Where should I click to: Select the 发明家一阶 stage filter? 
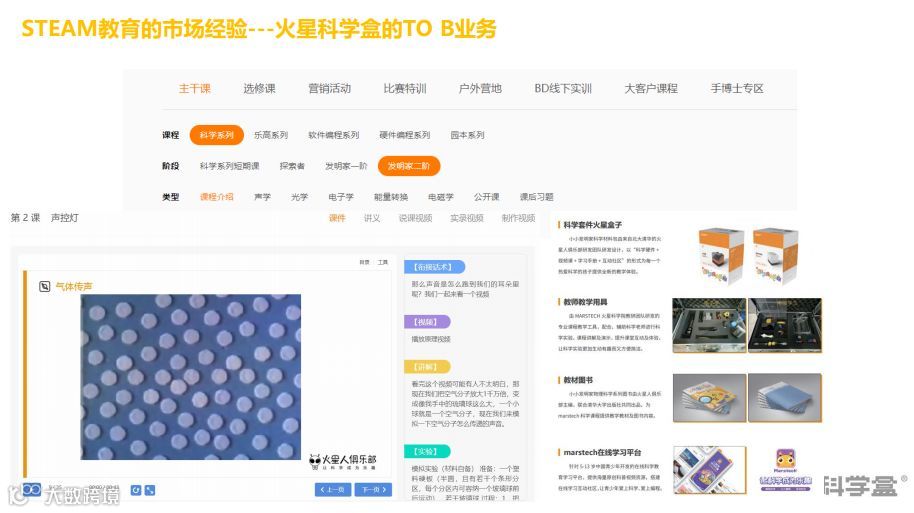pos(346,166)
